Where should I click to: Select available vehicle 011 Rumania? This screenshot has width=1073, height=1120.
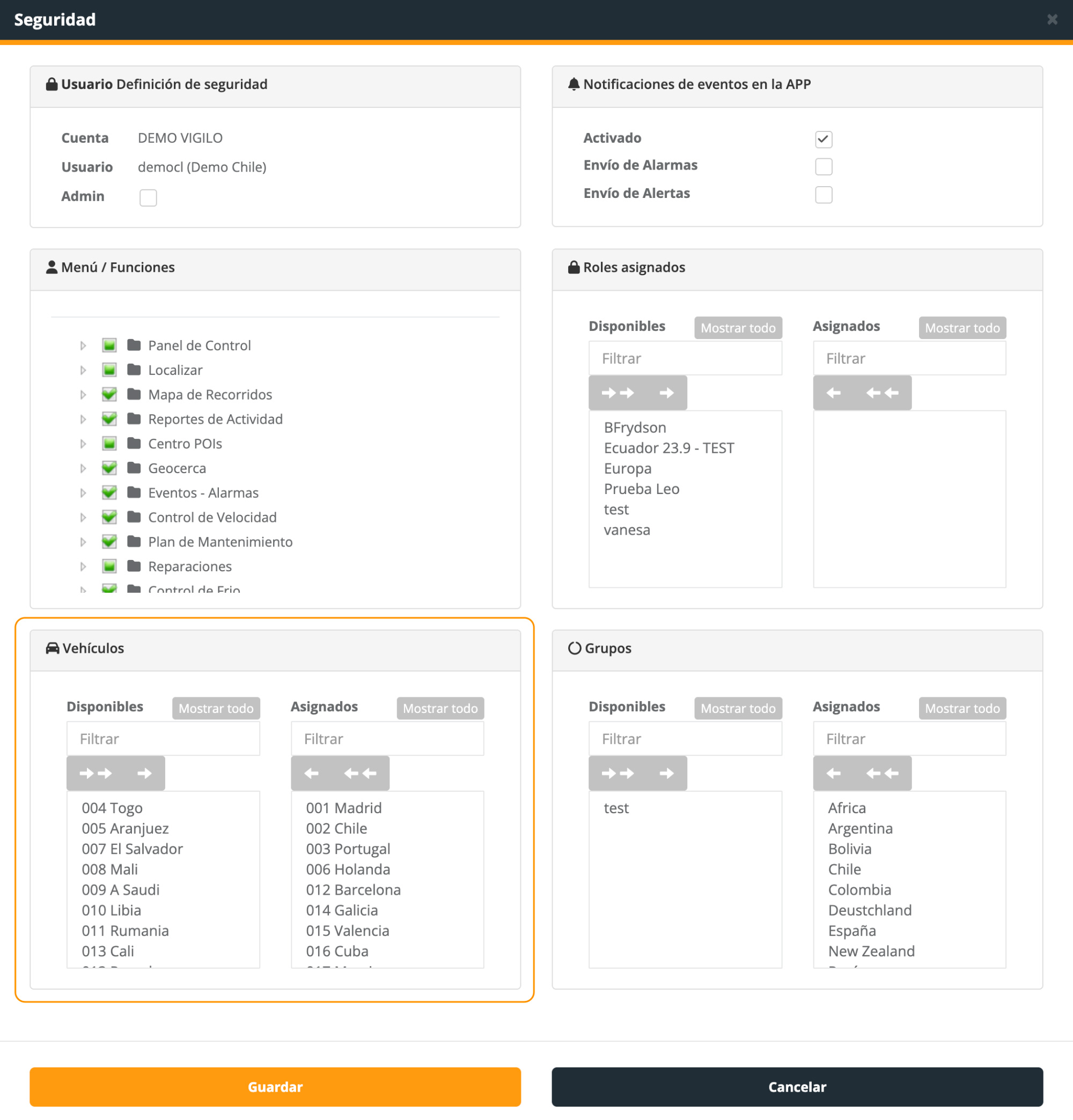(x=125, y=931)
